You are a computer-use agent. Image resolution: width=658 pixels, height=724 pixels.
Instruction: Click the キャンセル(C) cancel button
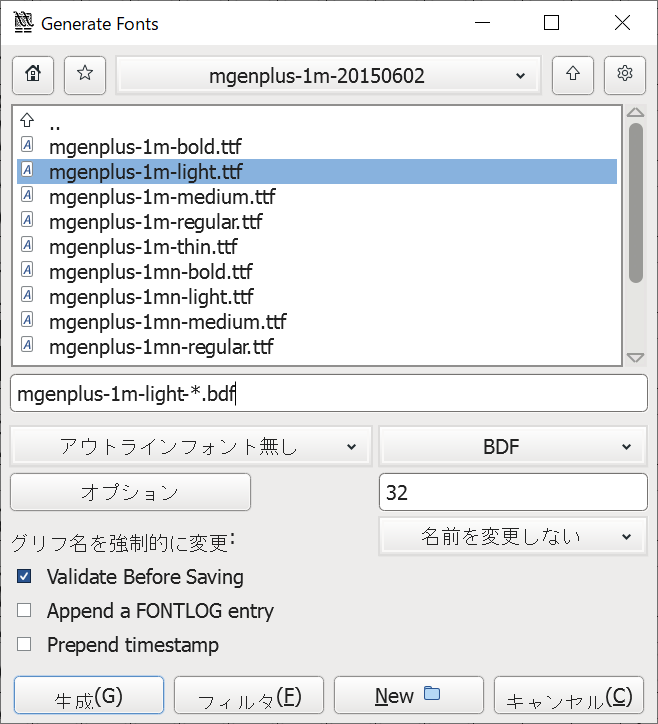[x=569, y=695]
